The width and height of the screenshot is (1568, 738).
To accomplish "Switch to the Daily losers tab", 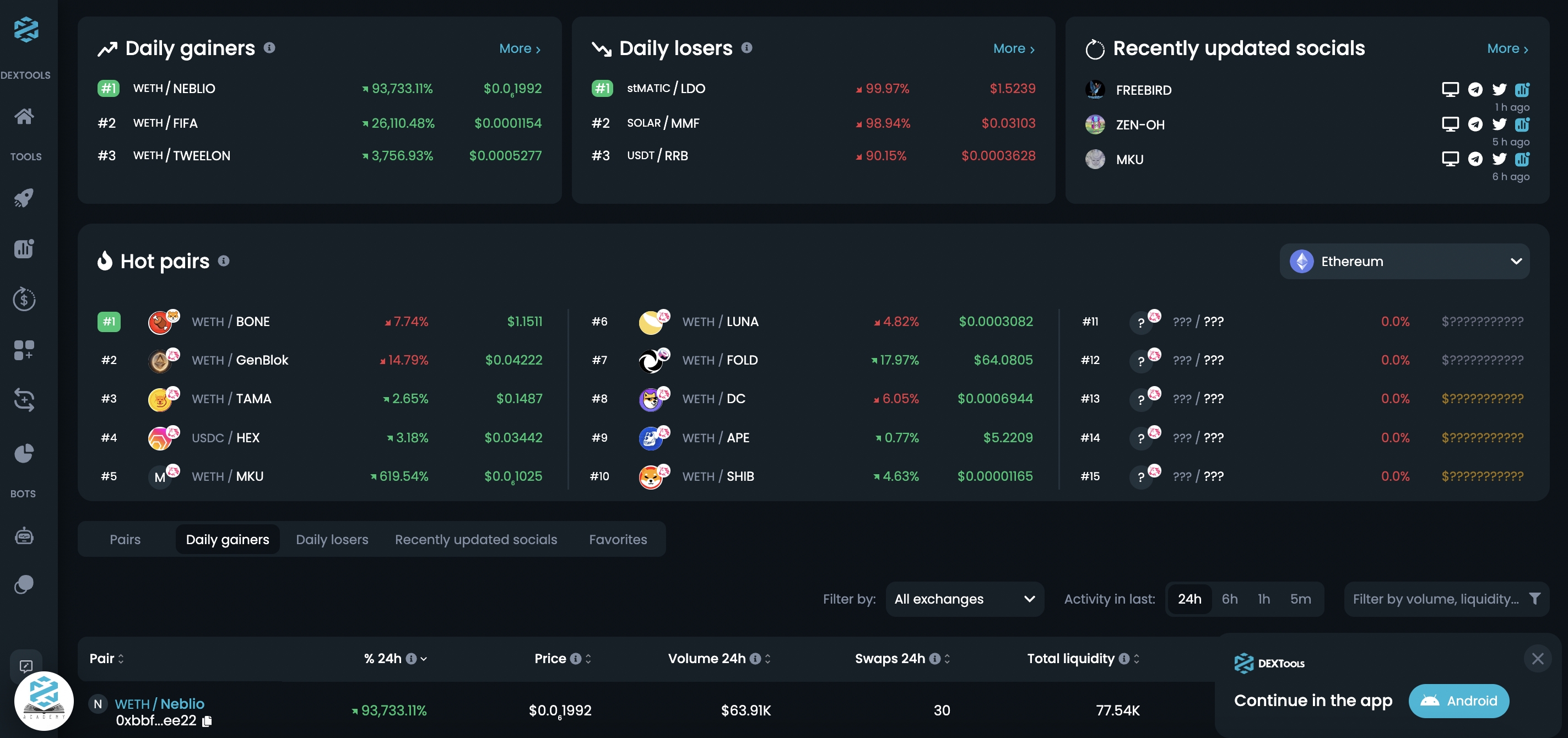I will pos(332,540).
